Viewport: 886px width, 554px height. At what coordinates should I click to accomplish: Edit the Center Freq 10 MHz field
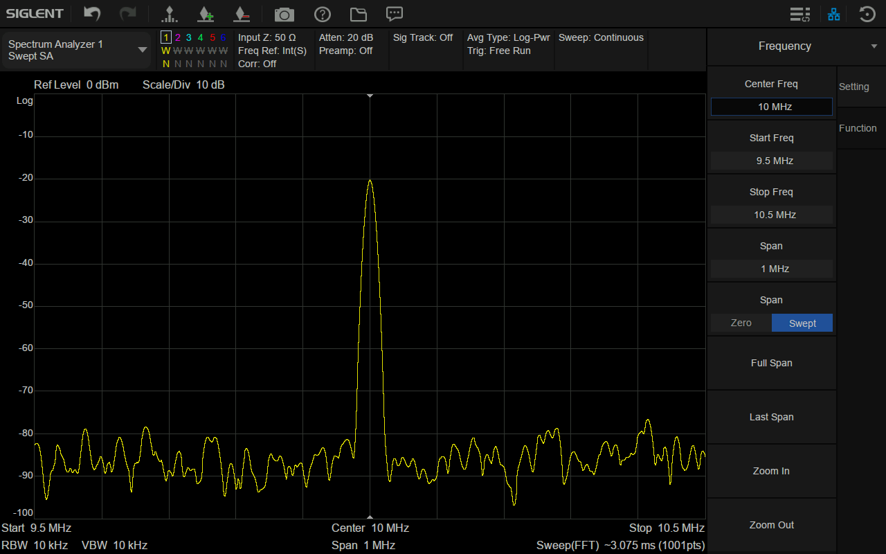771,107
